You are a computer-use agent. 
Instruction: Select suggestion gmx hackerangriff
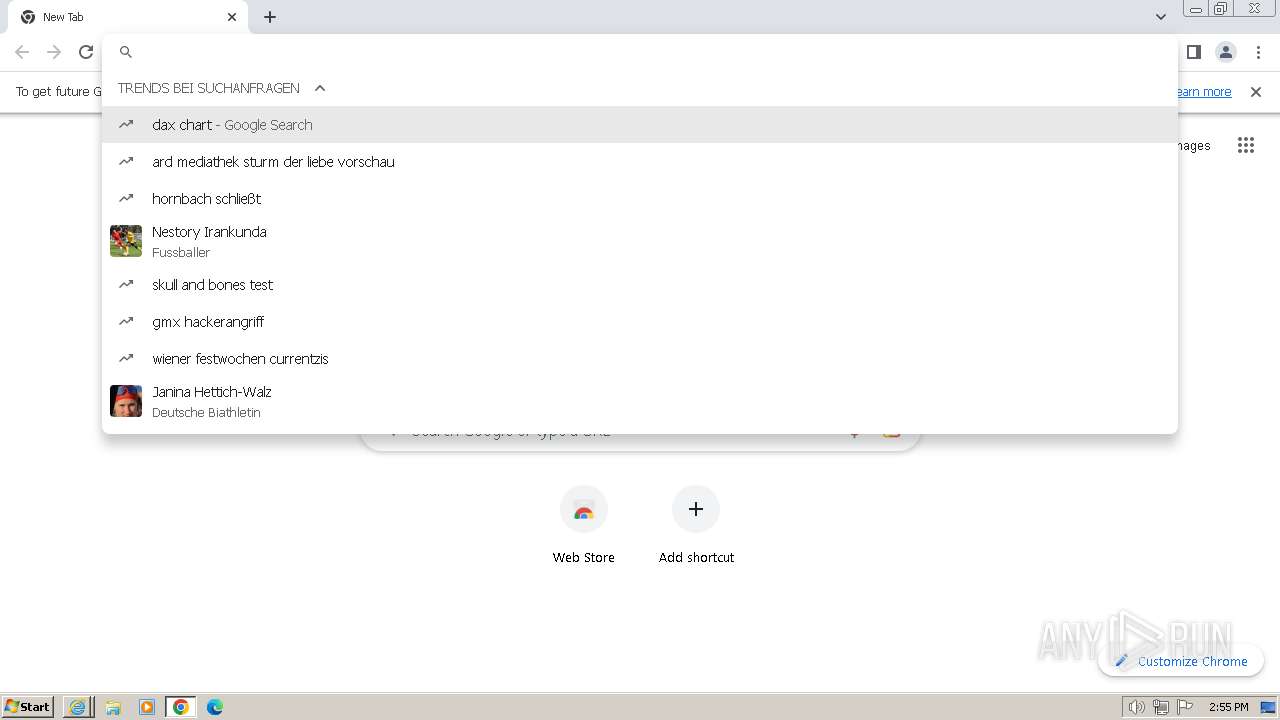(640, 322)
